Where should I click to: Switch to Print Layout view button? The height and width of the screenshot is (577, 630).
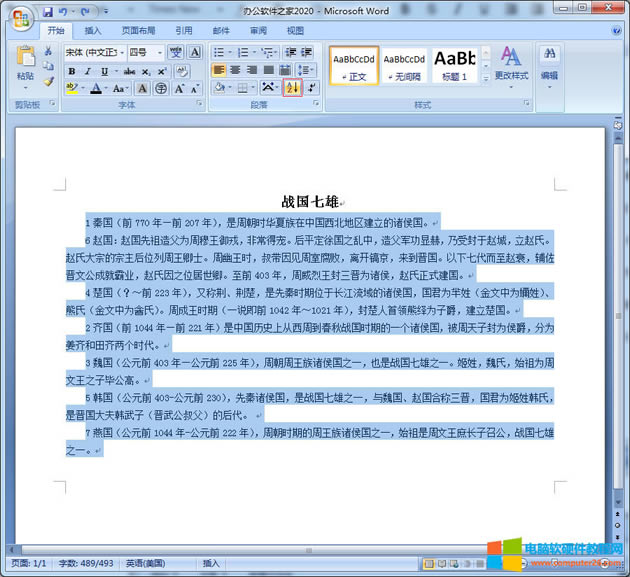pos(429,564)
